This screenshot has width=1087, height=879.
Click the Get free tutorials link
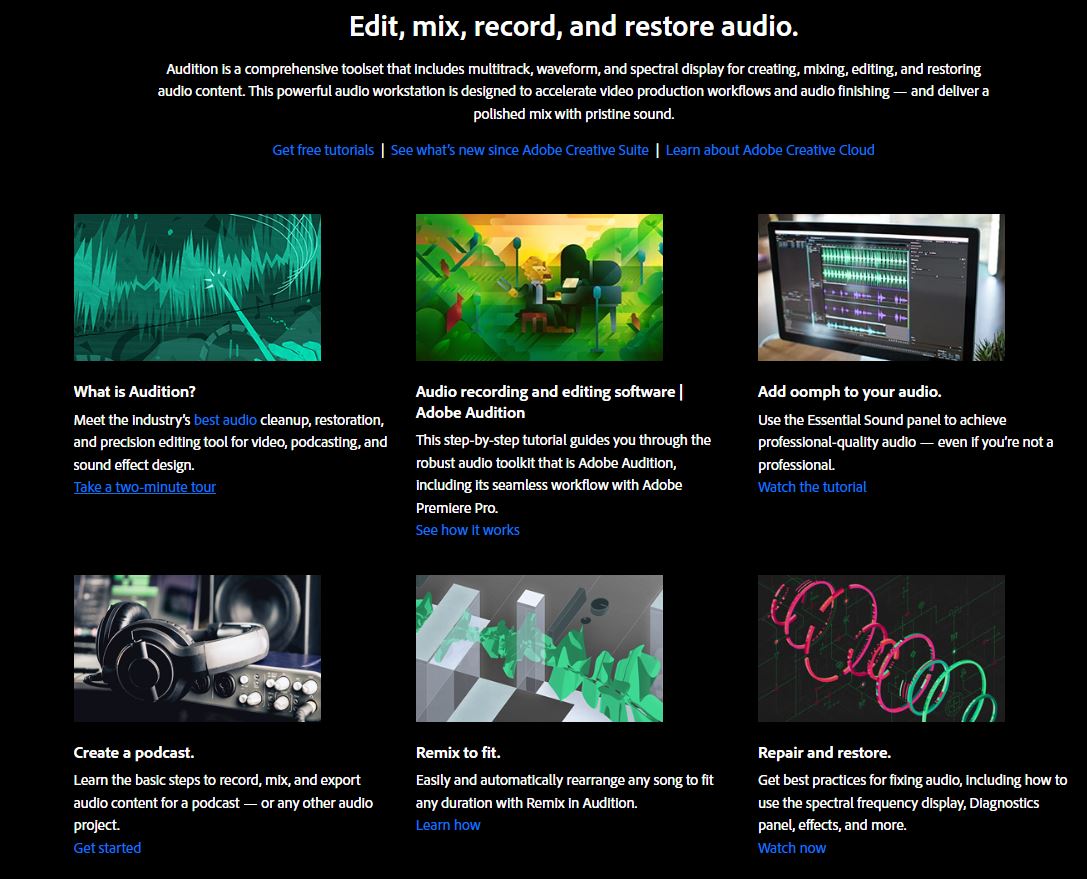tap(322, 149)
